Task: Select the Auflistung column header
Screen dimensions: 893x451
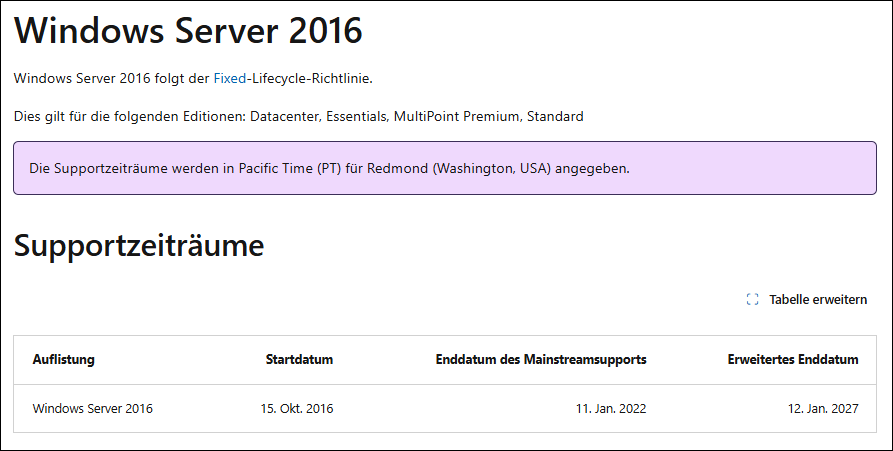Action: (63, 359)
